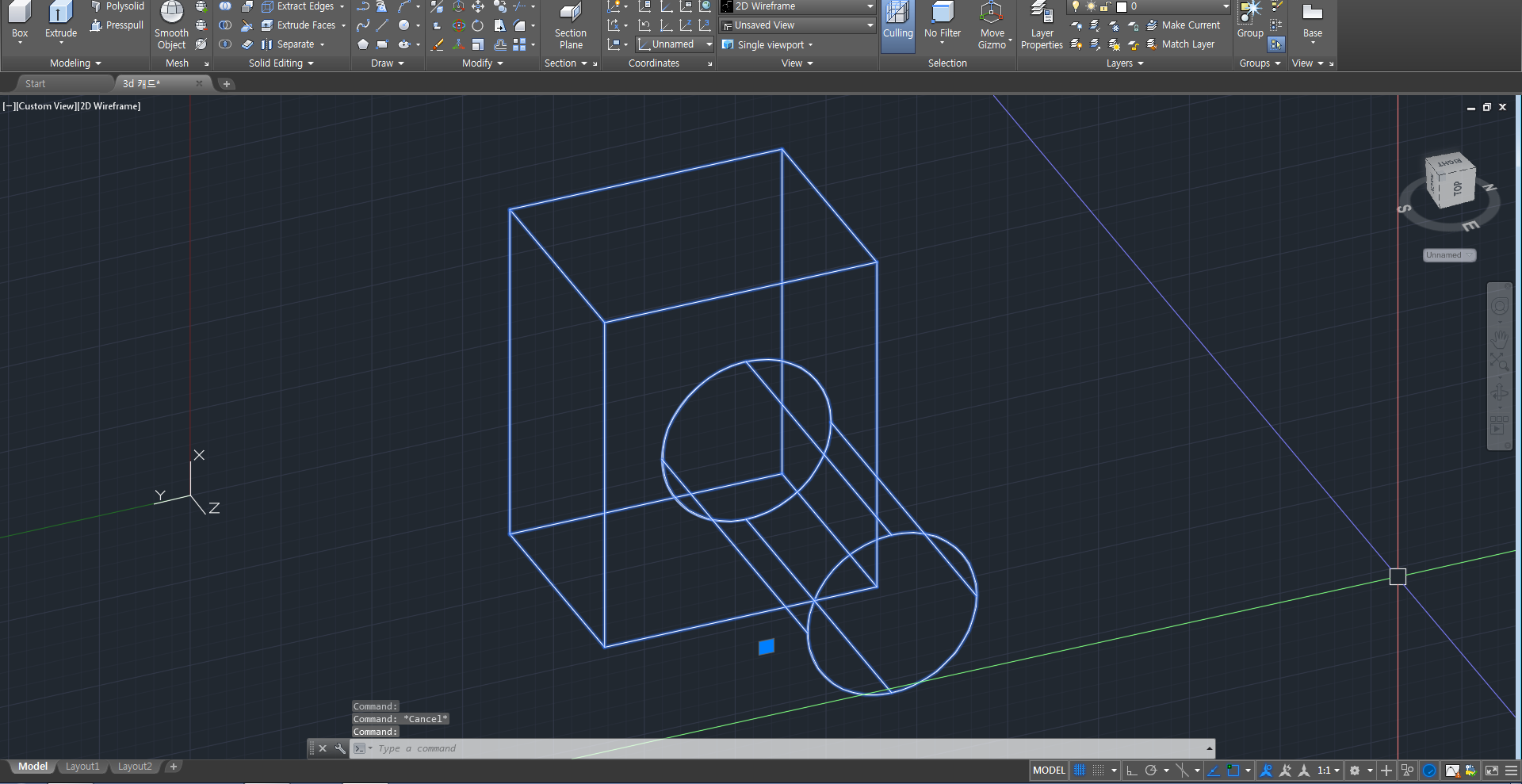Open the status bar customization menu icon
Screen dimensions: 1522x784
[1512, 771]
